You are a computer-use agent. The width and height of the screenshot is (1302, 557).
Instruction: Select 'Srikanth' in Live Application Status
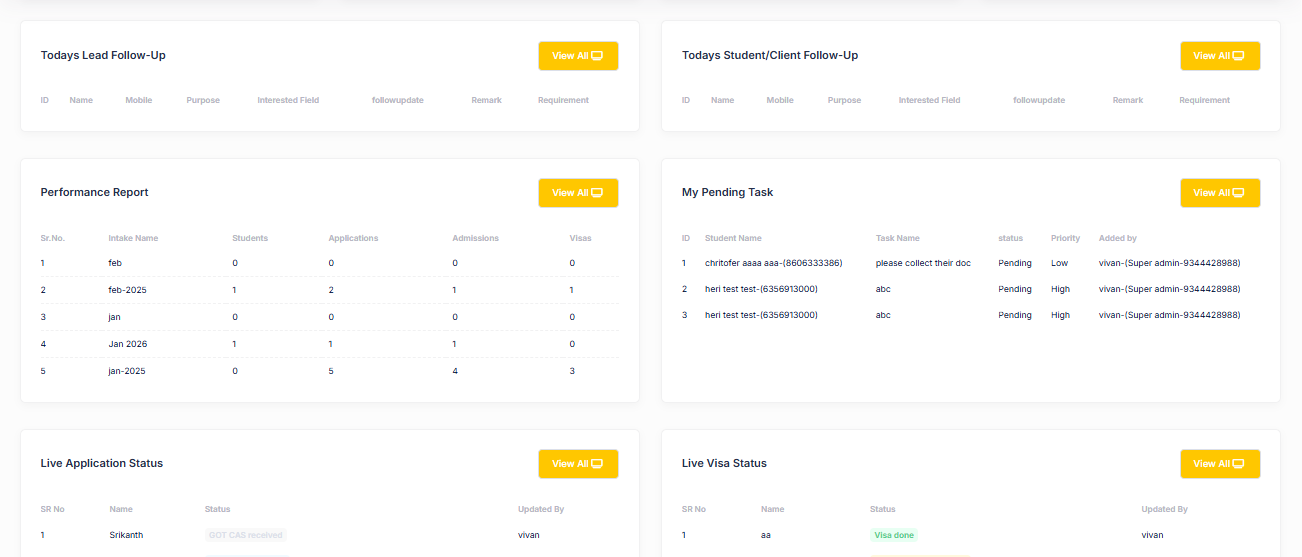click(x=126, y=535)
